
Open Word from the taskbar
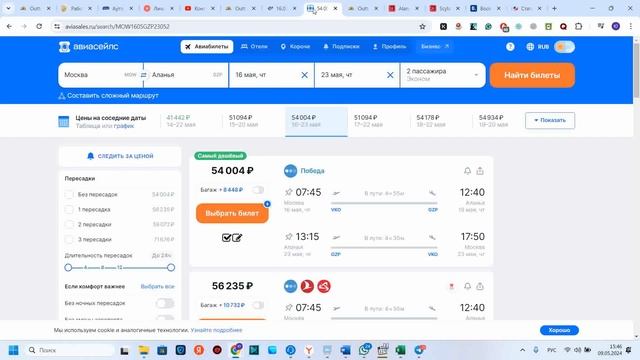click(345, 350)
